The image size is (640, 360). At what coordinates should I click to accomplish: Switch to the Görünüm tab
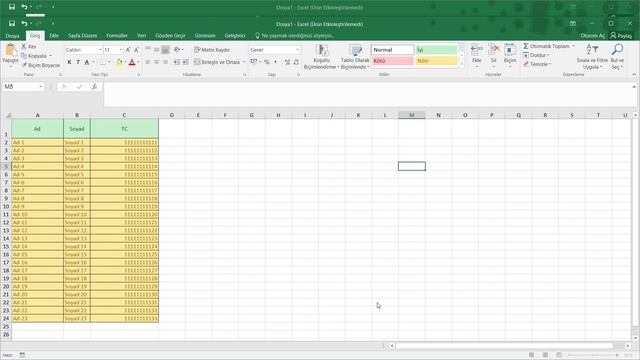(x=205, y=36)
